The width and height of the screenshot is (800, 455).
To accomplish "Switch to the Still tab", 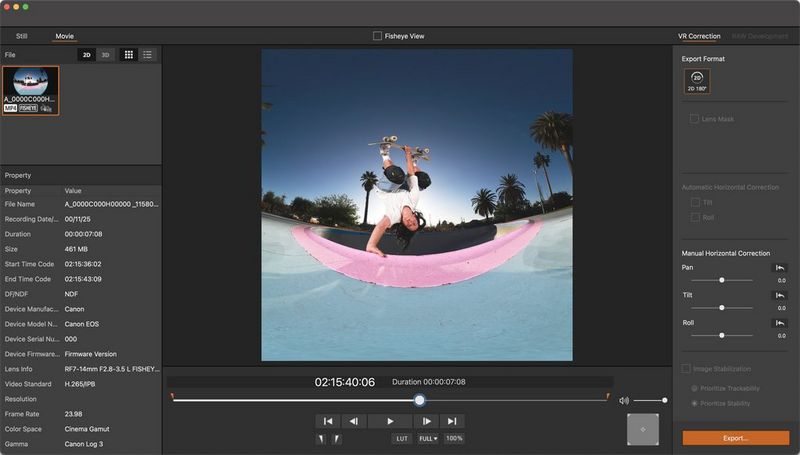I will [21, 36].
